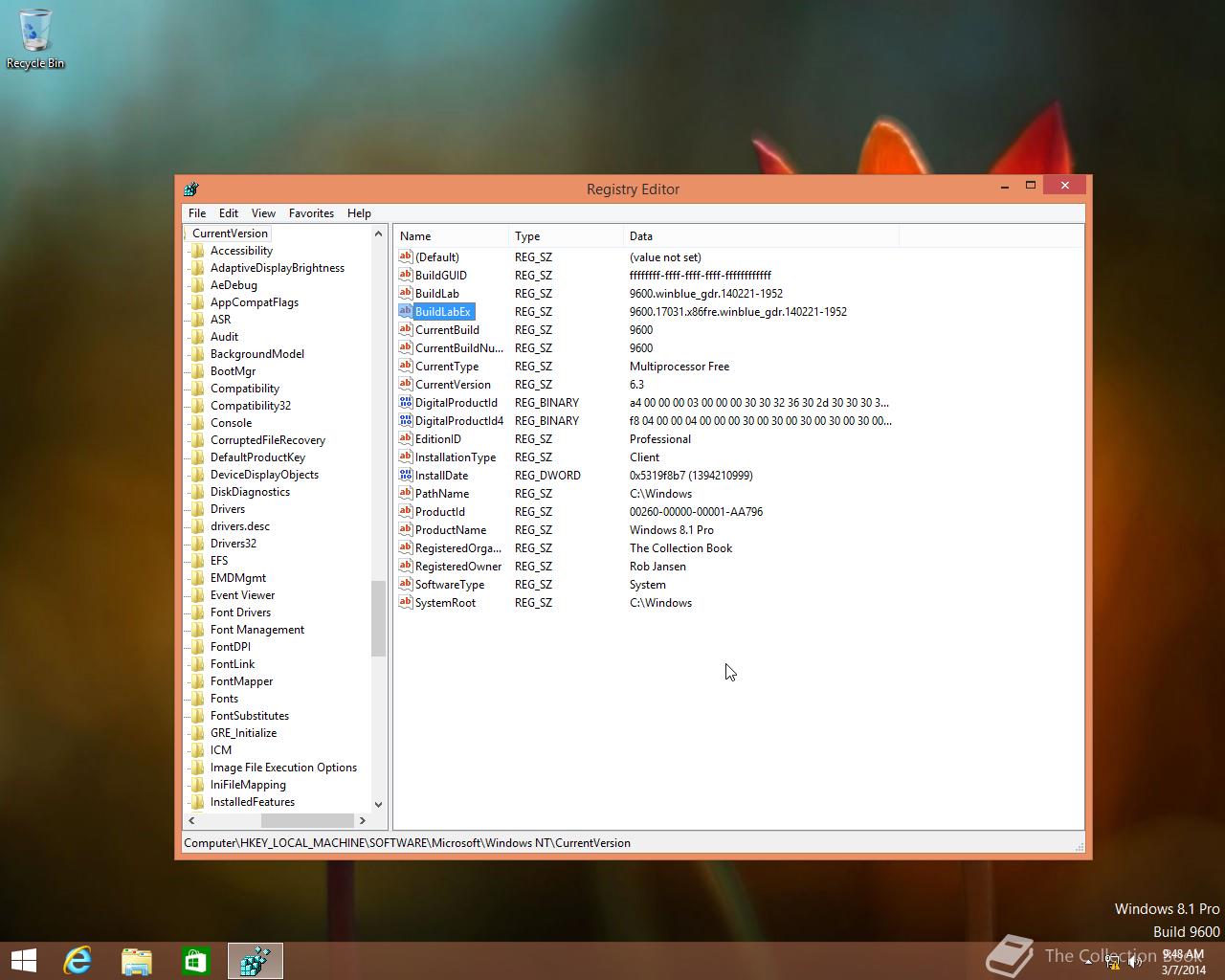Click the Registry Editor taskbar button
The image size is (1225, 980).
tap(256, 961)
